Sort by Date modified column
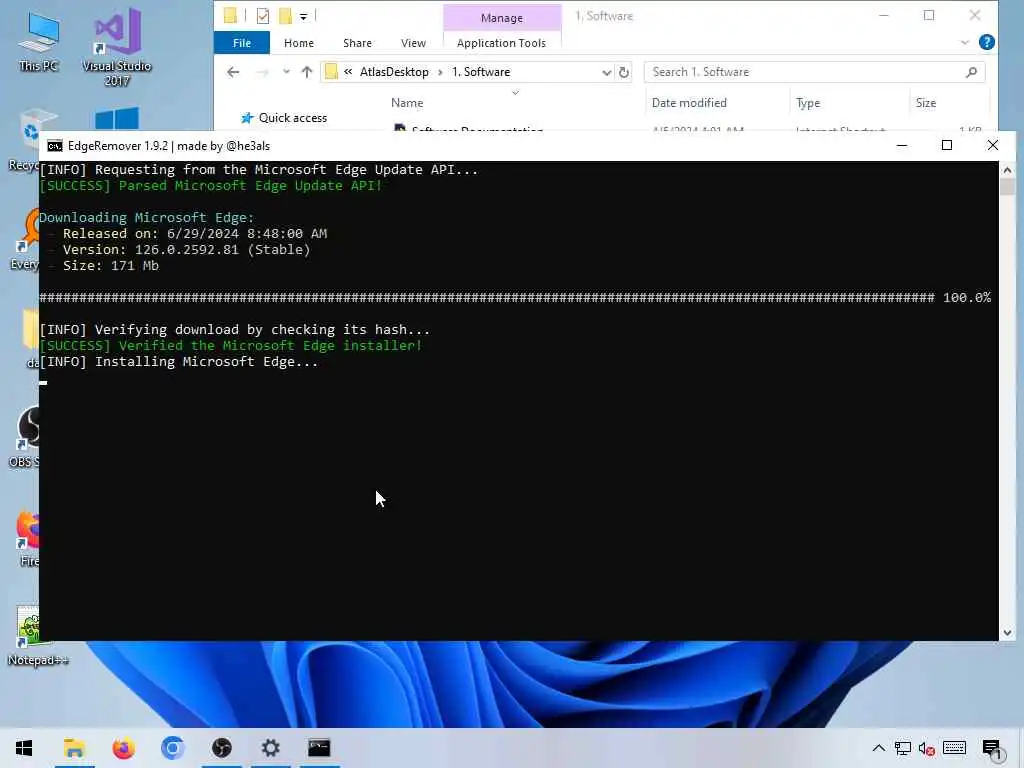Screen dimensions: 1024x768 point(689,103)
